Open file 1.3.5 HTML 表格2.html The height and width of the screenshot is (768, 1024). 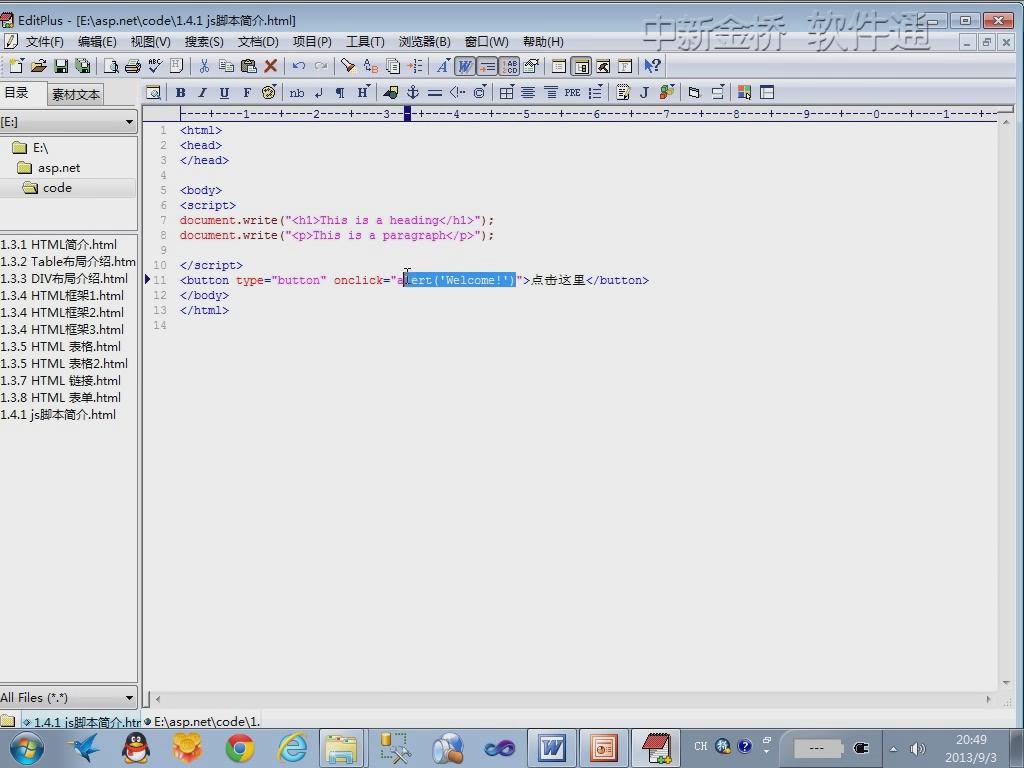[x=64, y=364]
